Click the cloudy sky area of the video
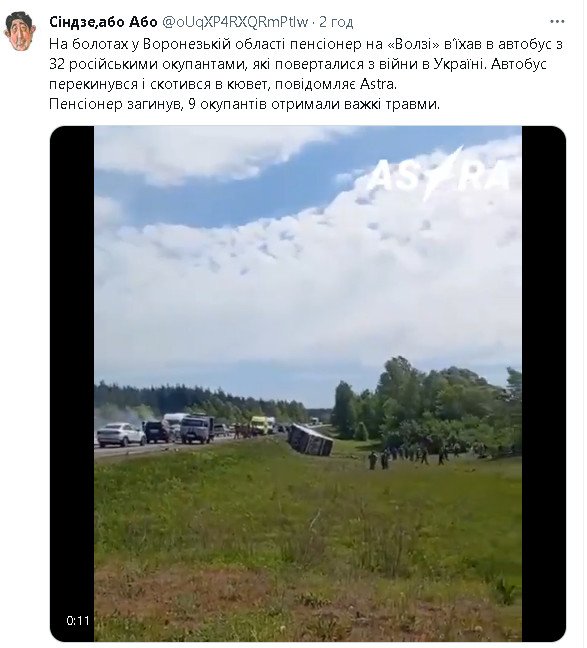 coord(308,256)
